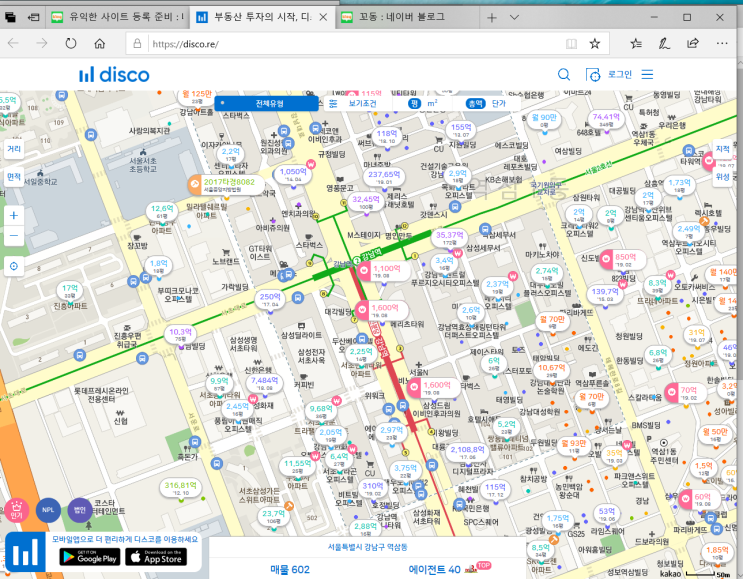Open the 에이전트 40 tab
The height and width of the screenshot is (579, 743).
tap(434, 570)
